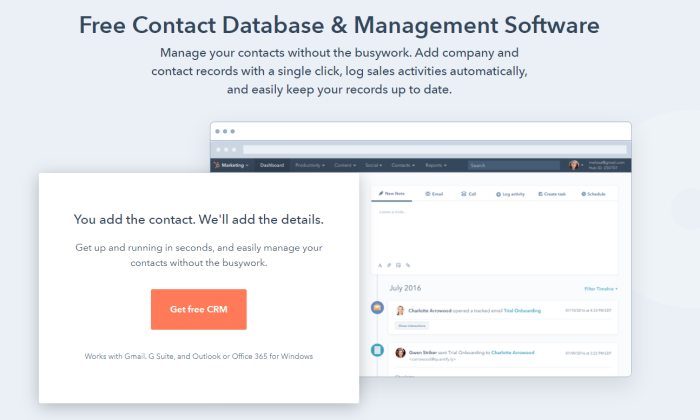Select the Dashboard nav item
The image size is (700, 420).
click(x=272, y=165)
